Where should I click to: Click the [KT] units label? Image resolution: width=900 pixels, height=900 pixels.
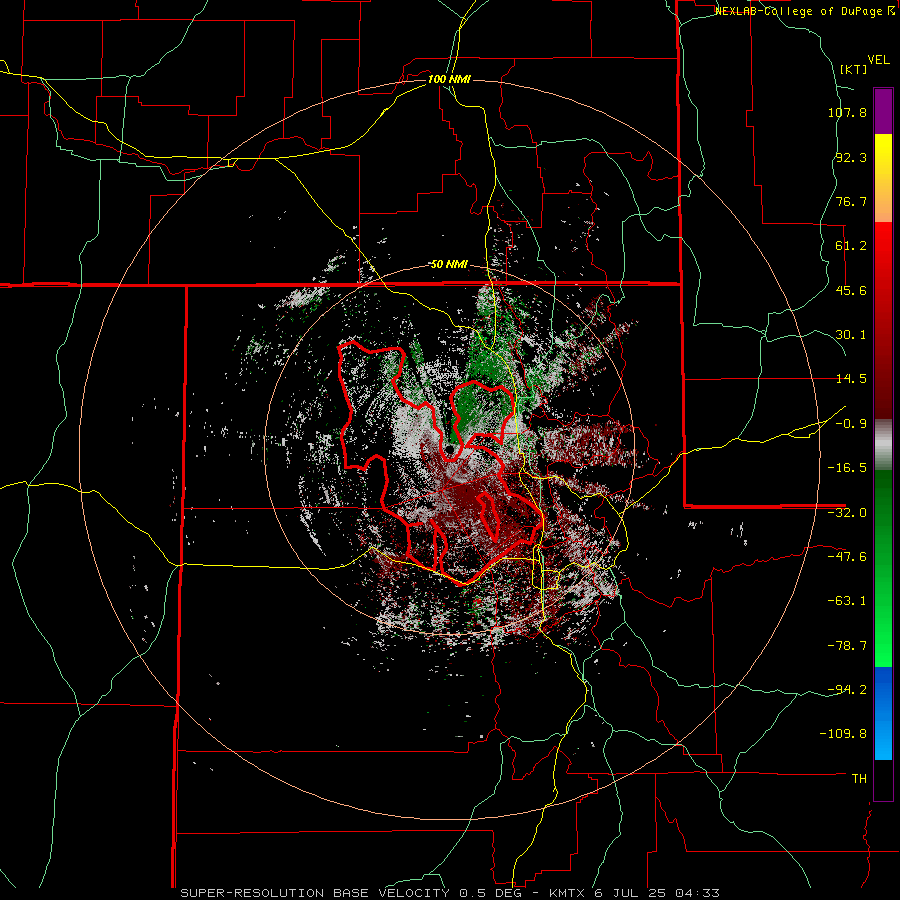coord(853,69)
